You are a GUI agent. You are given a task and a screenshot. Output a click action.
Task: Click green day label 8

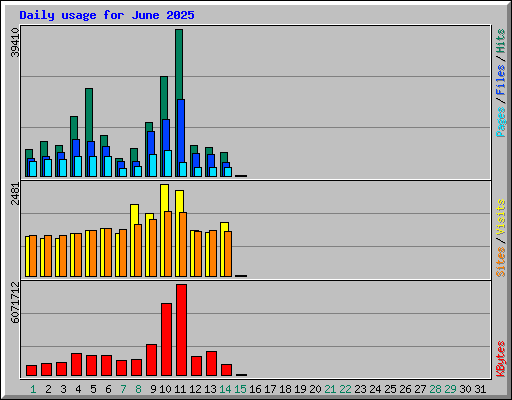(138, 389)
